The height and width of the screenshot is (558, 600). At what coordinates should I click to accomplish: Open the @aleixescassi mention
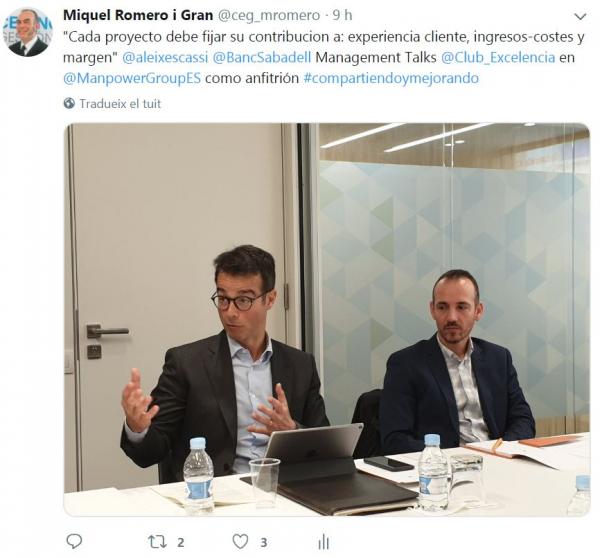tap(165, 57)
